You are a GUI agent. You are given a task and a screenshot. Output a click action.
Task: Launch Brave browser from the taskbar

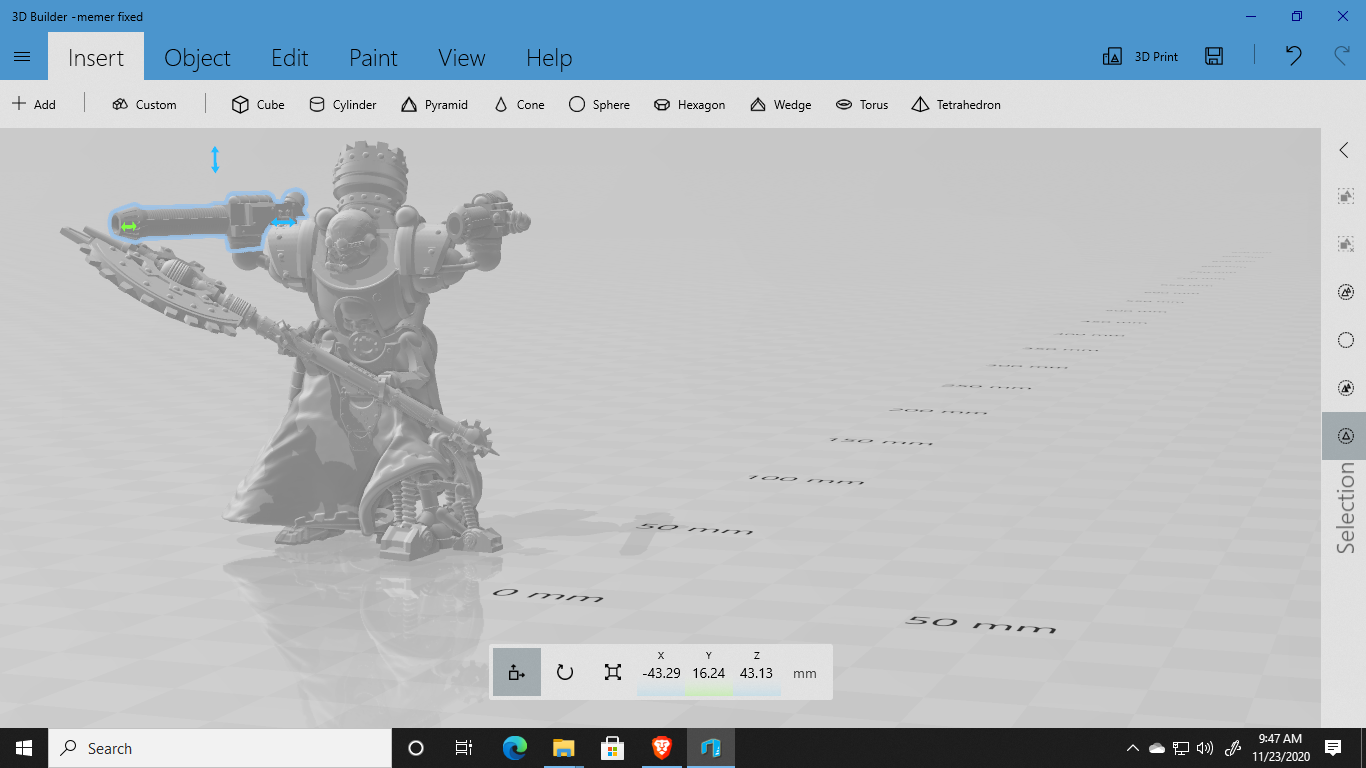click(x=661, y=748)
